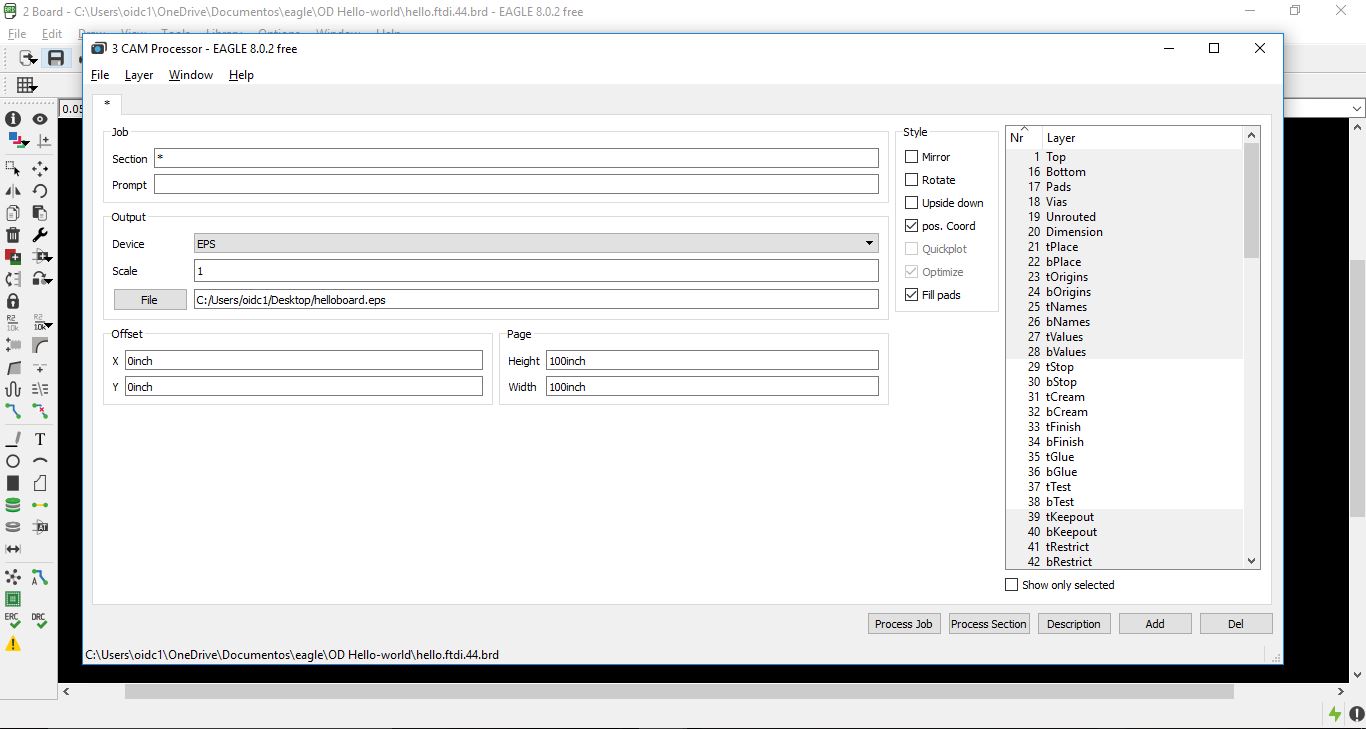This screenshot has height=729, width=1366.
Task: Select the Via tool
Action: pos(13,505)
